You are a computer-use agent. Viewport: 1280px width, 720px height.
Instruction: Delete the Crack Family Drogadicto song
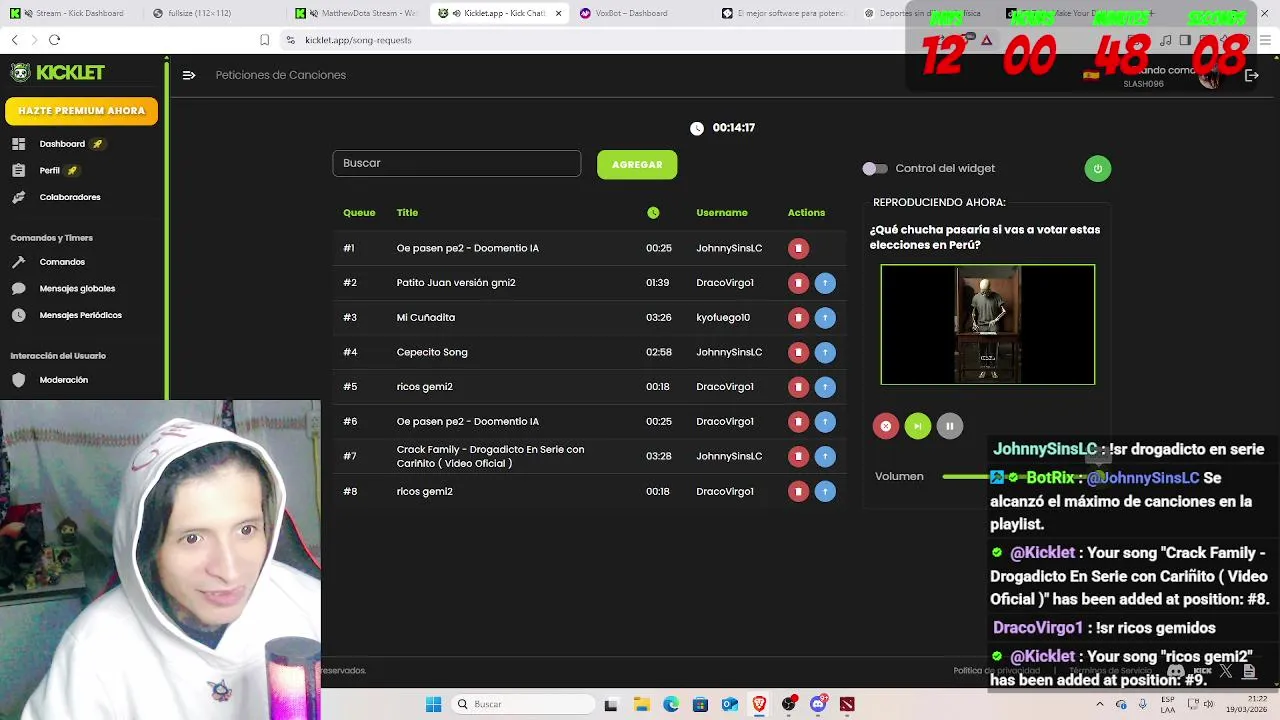tap(798, 456)
